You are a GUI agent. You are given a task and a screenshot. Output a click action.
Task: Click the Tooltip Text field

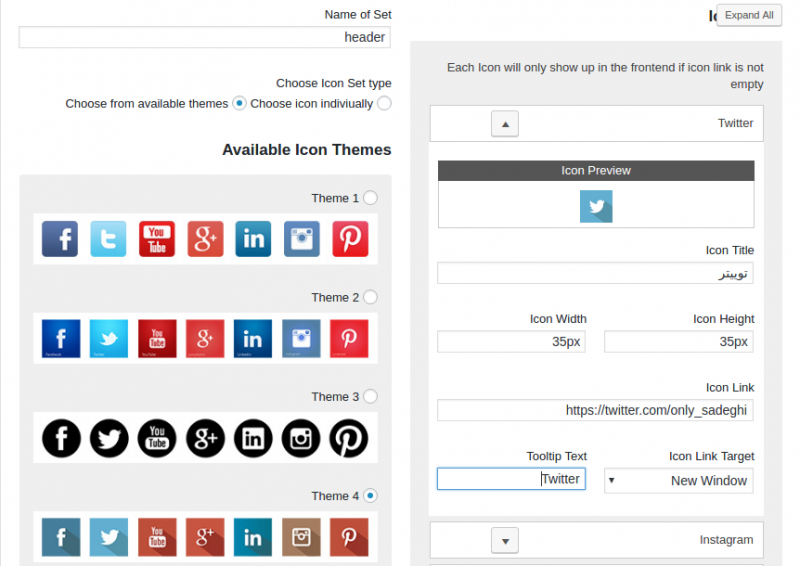click(x=511, y=479)
